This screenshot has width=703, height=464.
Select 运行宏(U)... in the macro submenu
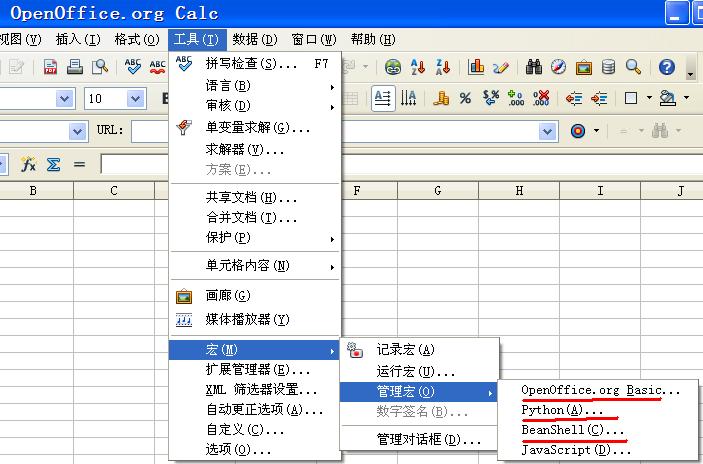click(419, 371)
